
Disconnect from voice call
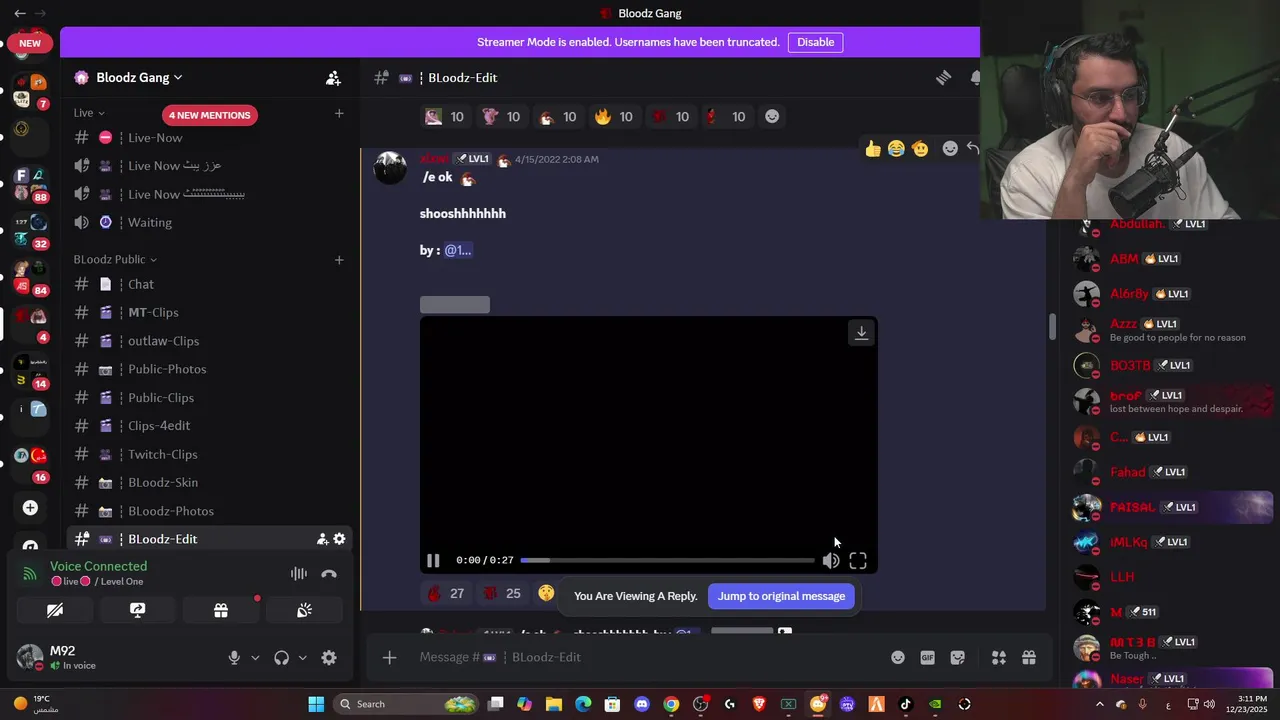pos(329,574)
